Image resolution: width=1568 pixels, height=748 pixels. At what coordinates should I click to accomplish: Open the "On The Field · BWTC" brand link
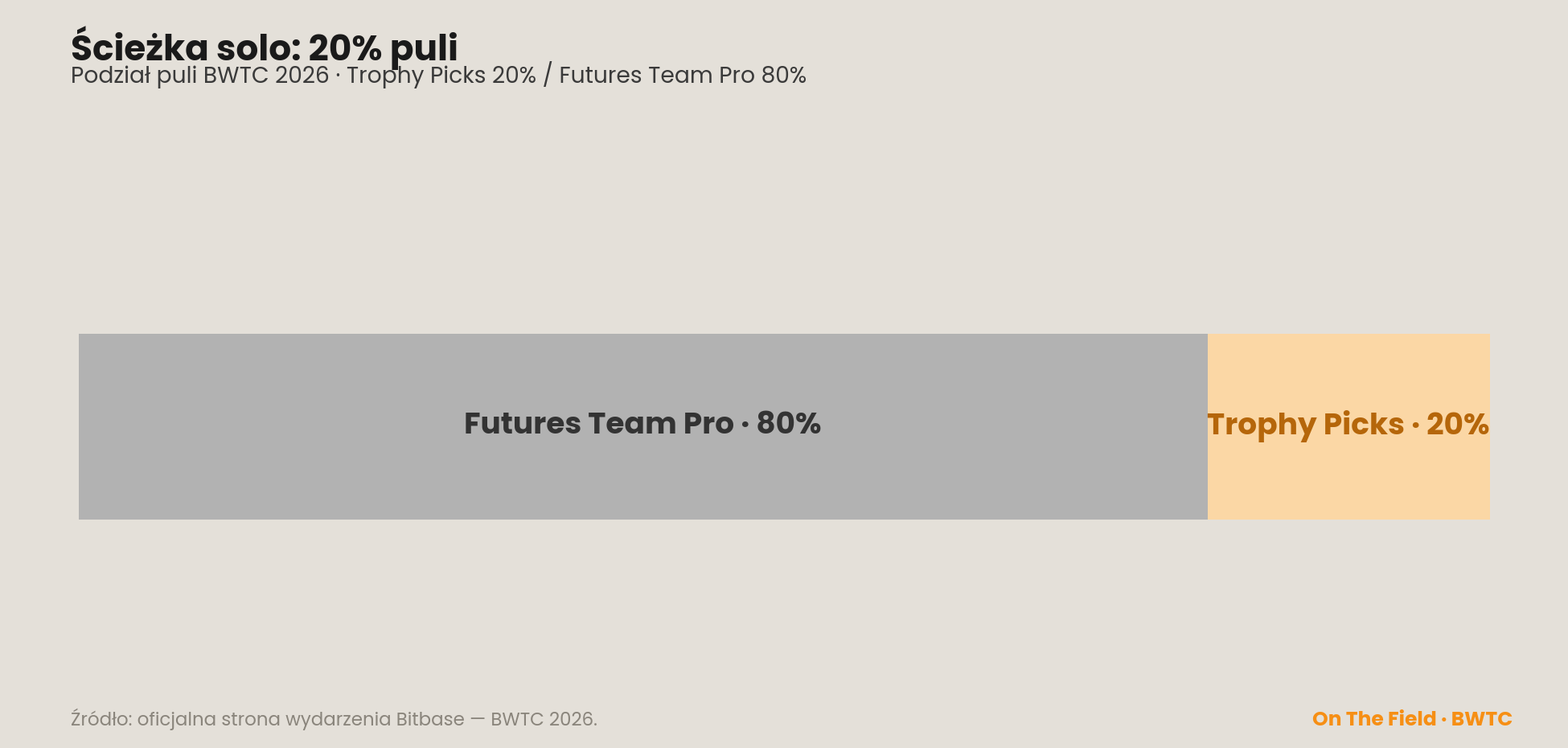[x=1412, y=719]
